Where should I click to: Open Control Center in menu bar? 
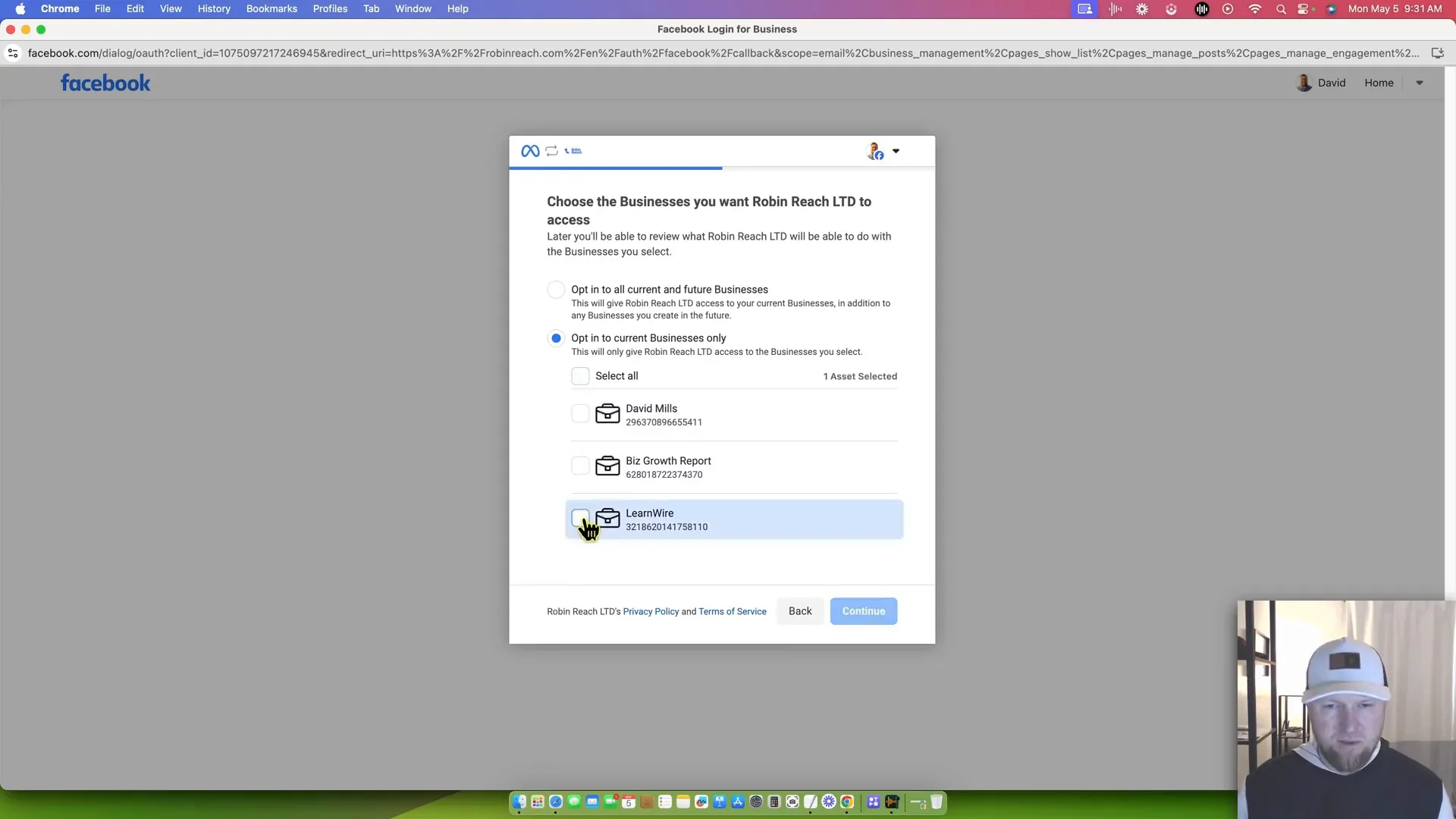[1304, 9]
